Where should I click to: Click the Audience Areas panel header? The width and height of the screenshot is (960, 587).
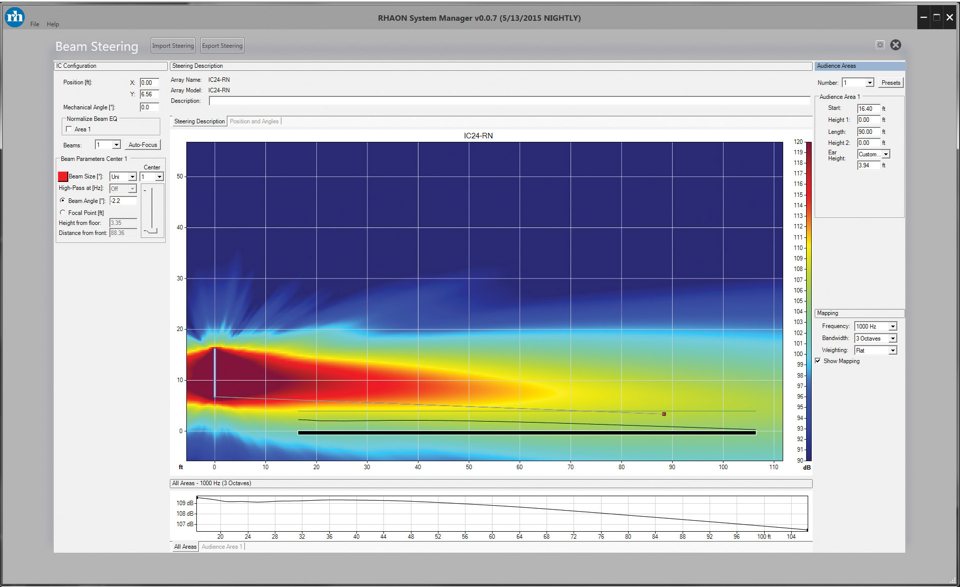pyautogui.click(x=860, y=65)
